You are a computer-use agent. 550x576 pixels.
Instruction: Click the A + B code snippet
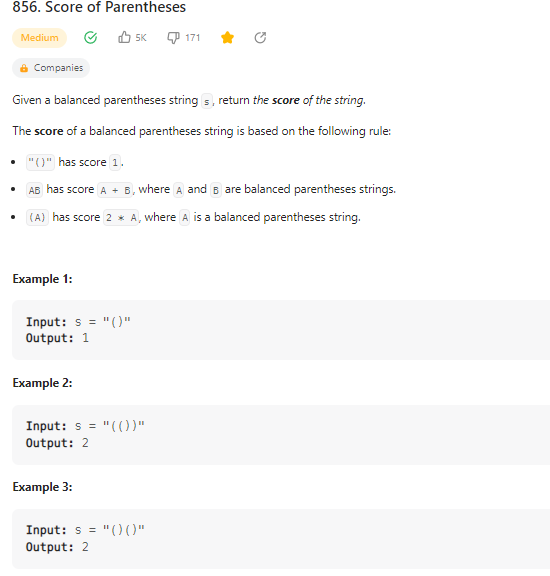[115, 190]
